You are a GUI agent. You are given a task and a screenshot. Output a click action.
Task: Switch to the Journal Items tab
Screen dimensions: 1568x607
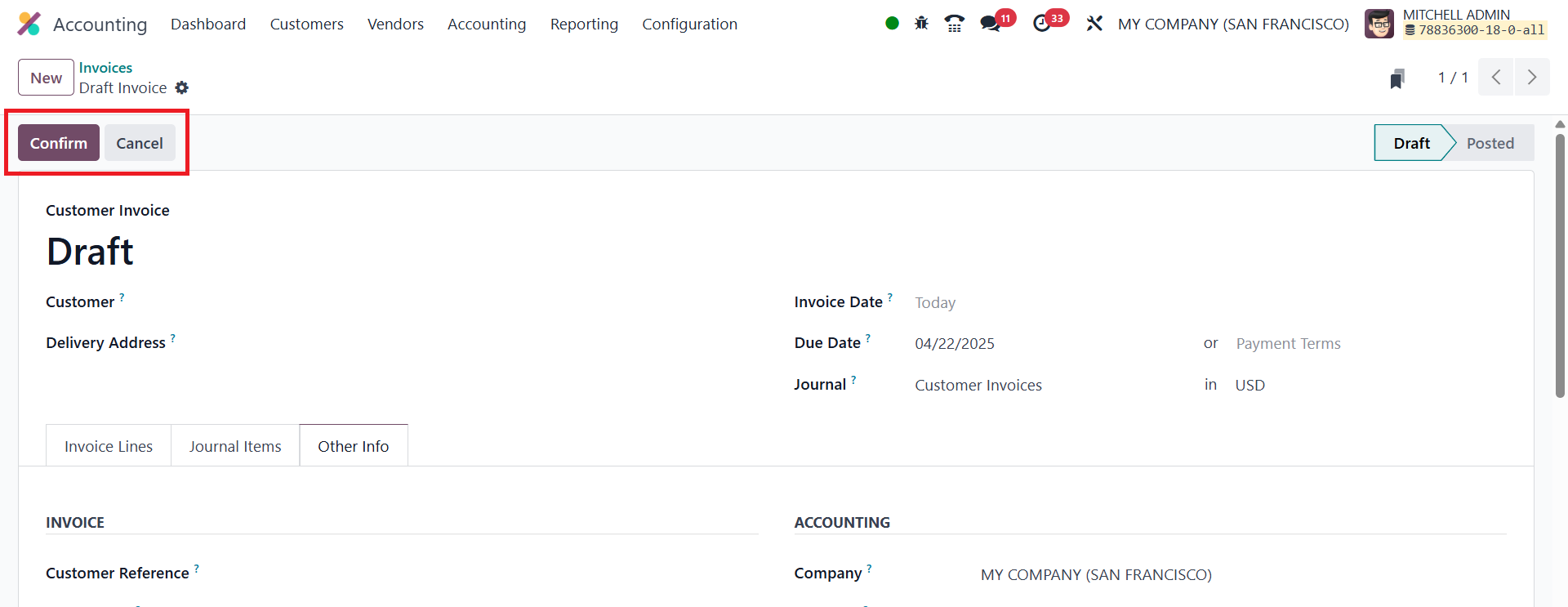pyautogui.click(x=235, y=446)
